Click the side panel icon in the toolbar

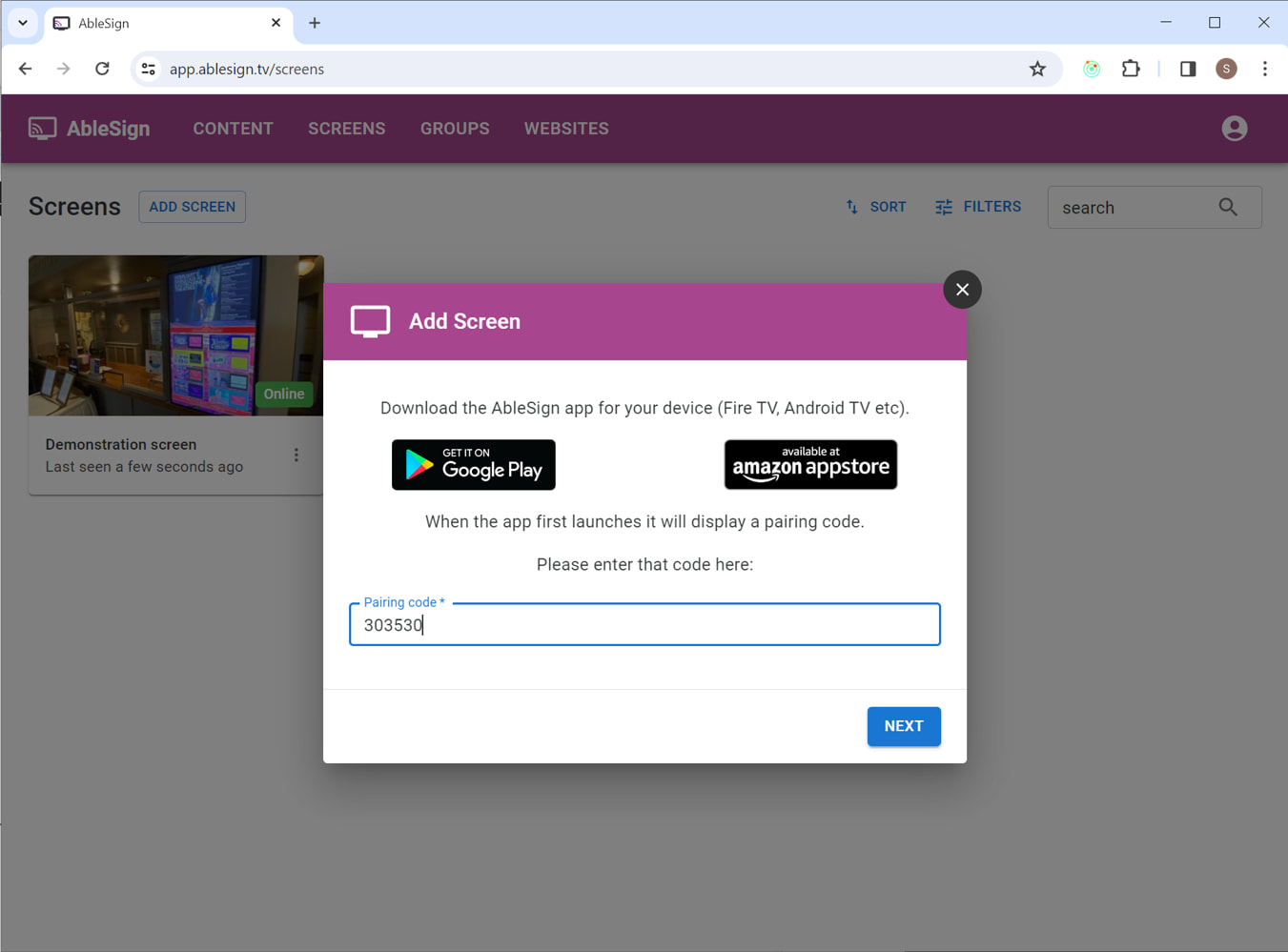coord(1187,69)
